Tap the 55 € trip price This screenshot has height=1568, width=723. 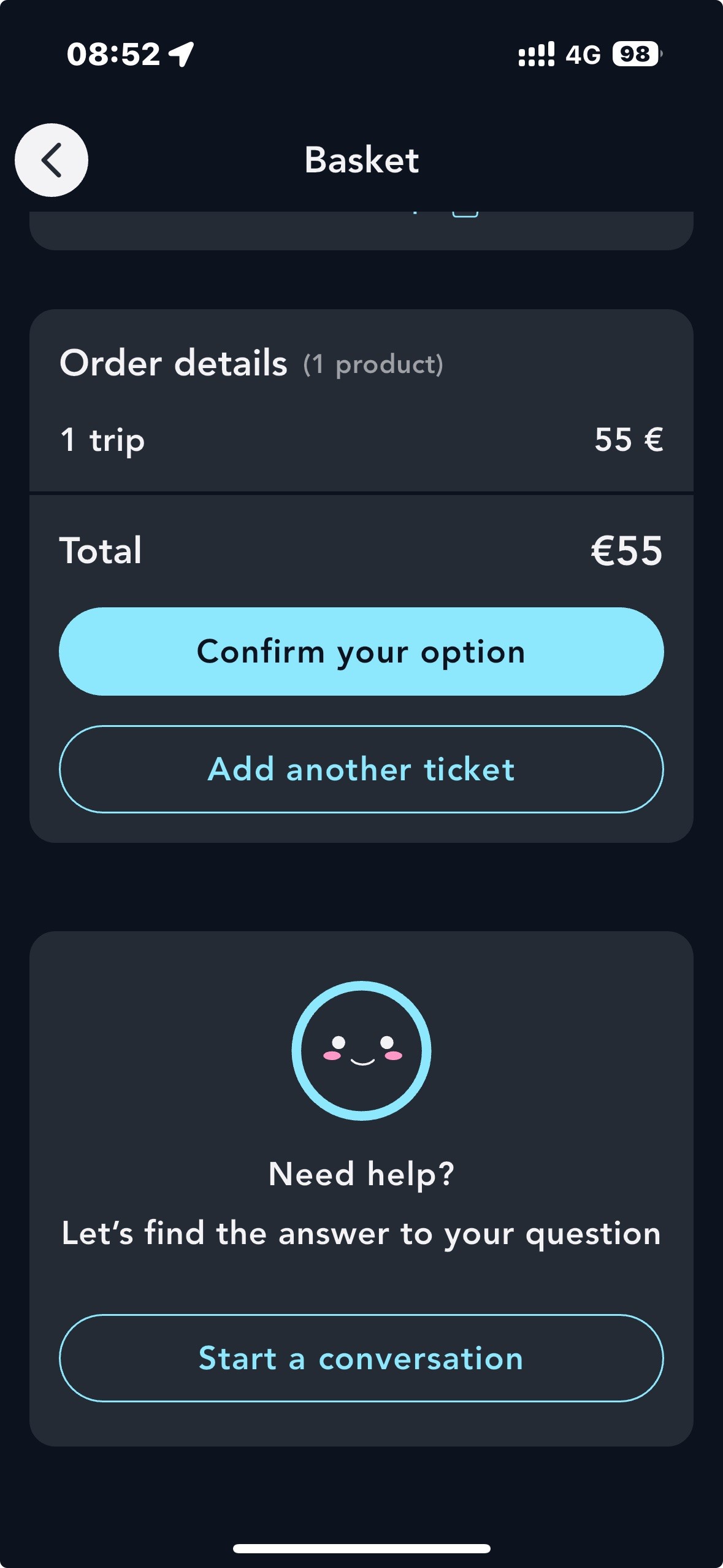click(x=629, y=440)
